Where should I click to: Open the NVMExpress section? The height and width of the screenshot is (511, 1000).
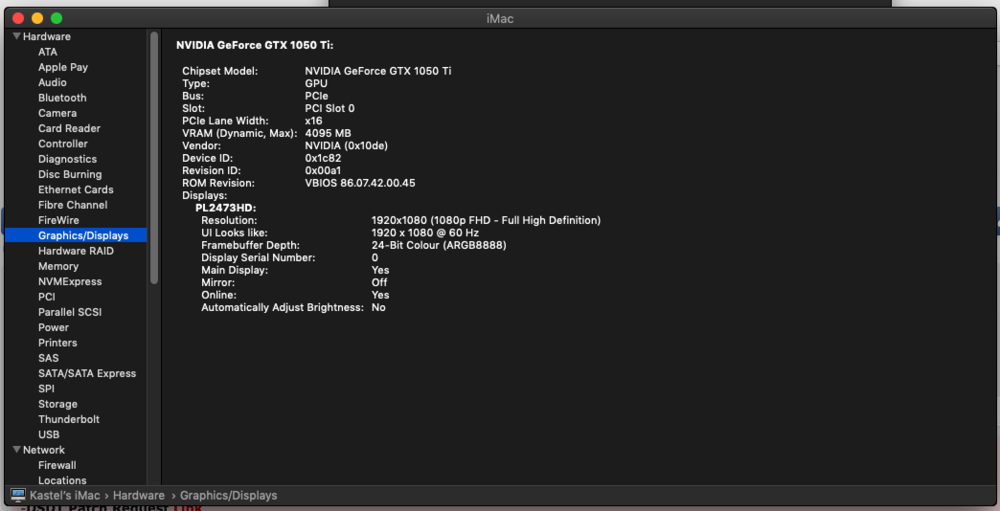tap(70, 282)
